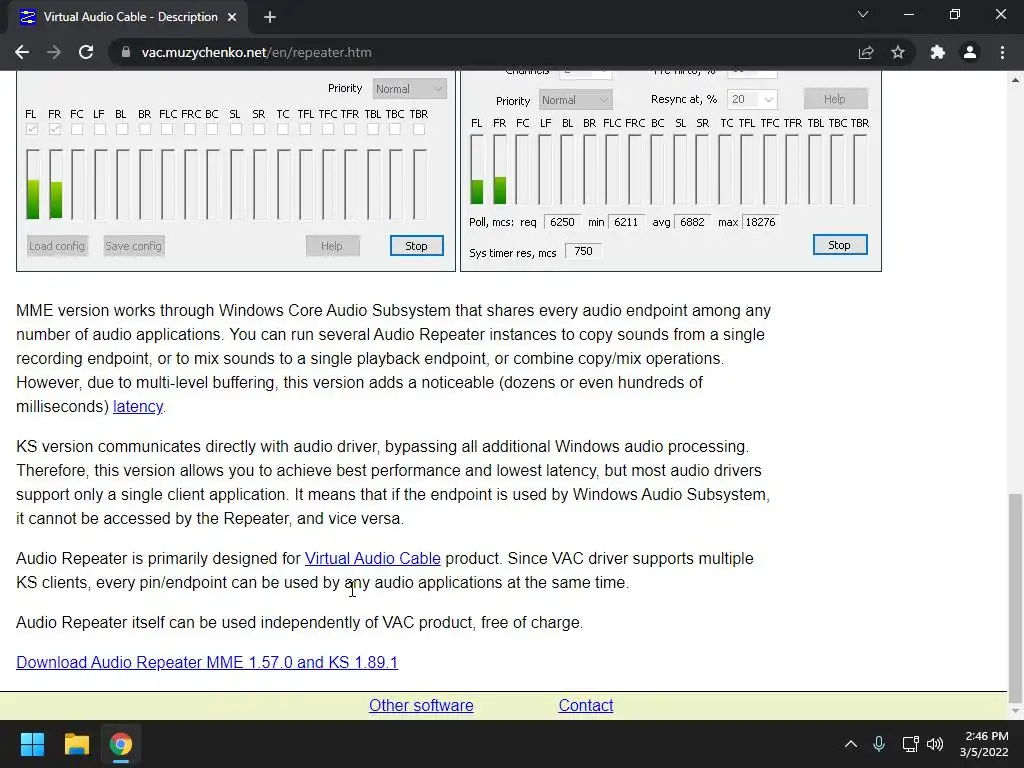Open the Windows Start menu

tap(32, 744)
